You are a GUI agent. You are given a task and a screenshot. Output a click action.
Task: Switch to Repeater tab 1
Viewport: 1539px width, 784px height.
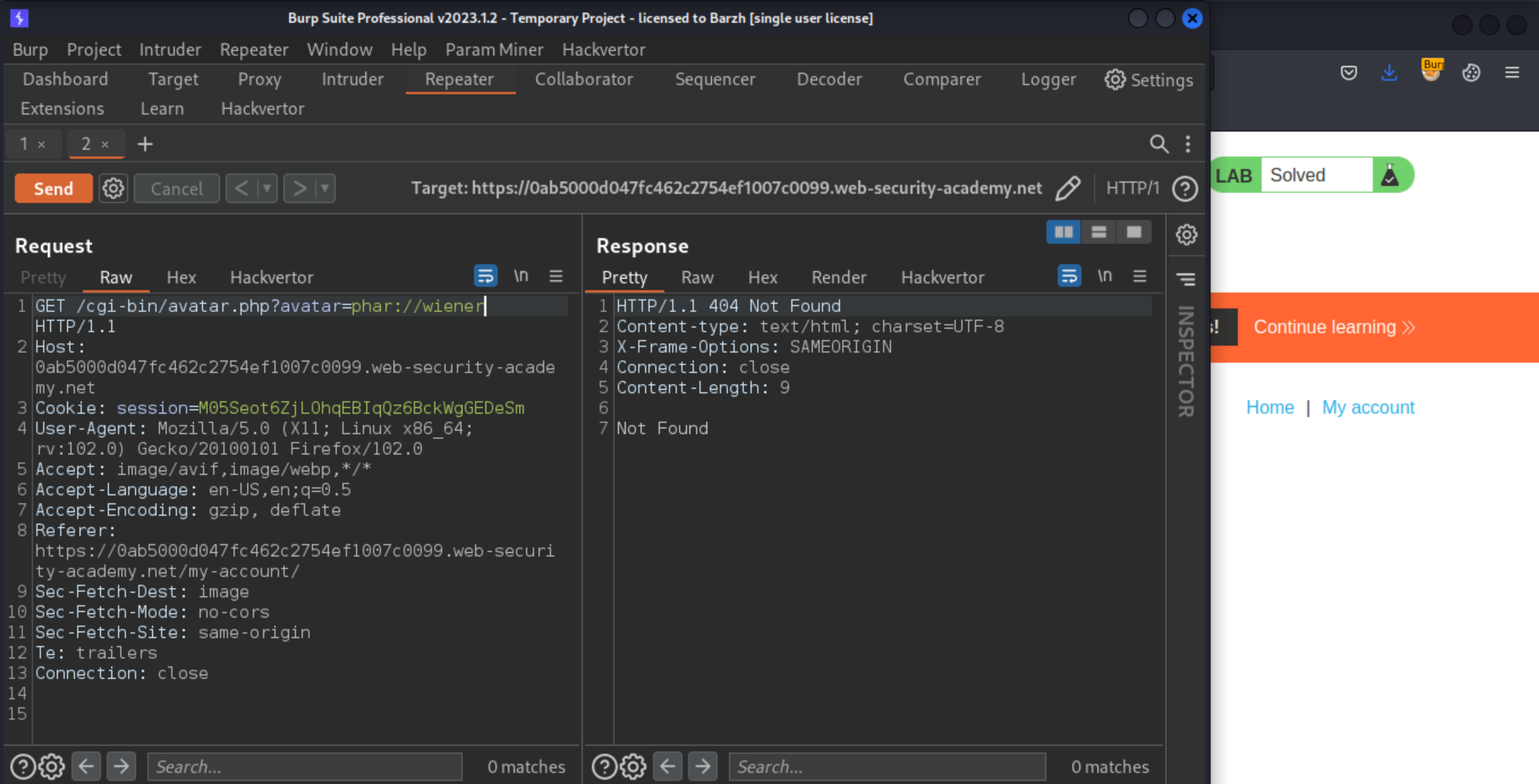pos(24,144)
